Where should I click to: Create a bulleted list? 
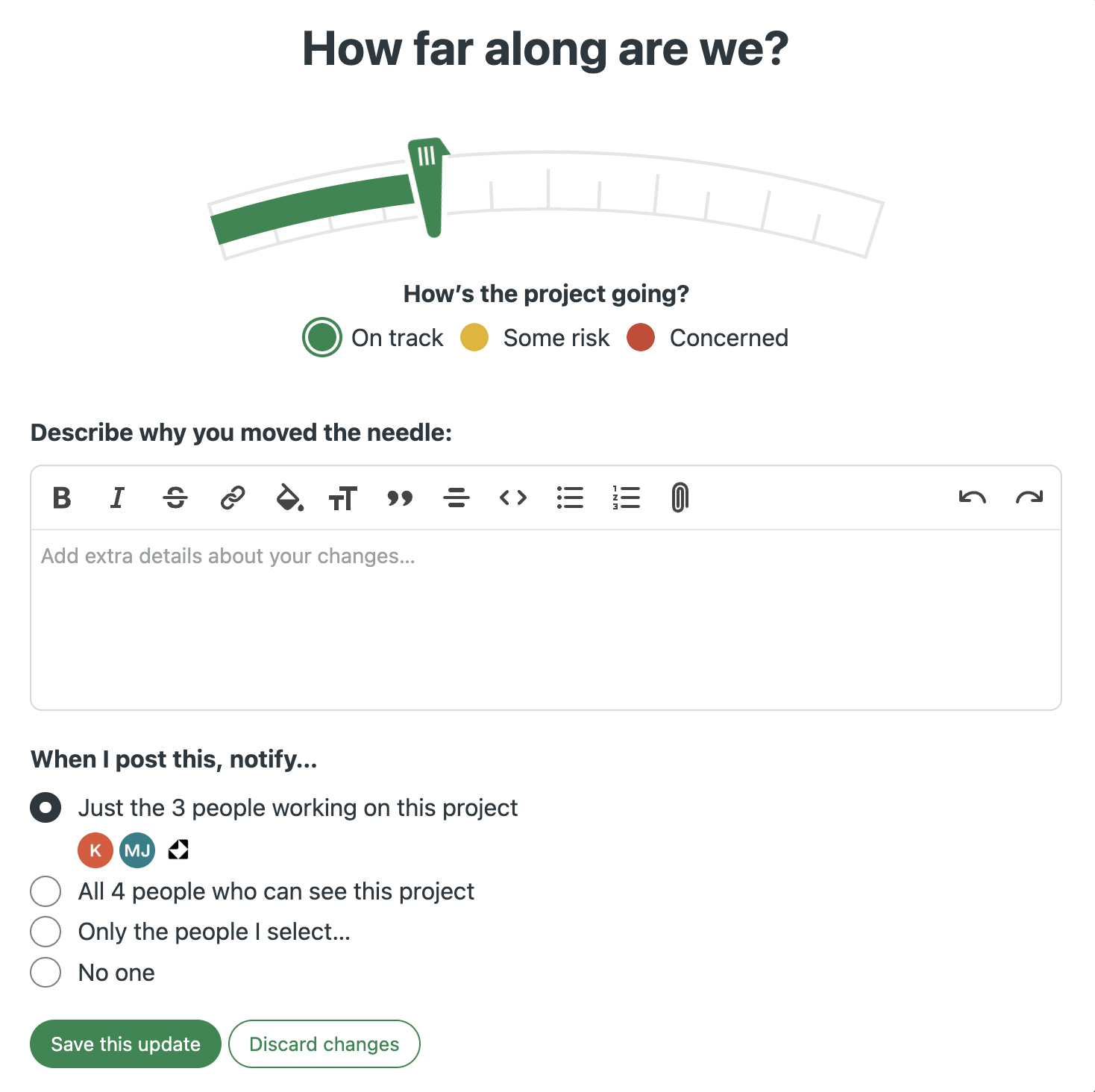(x=570, y=498)
